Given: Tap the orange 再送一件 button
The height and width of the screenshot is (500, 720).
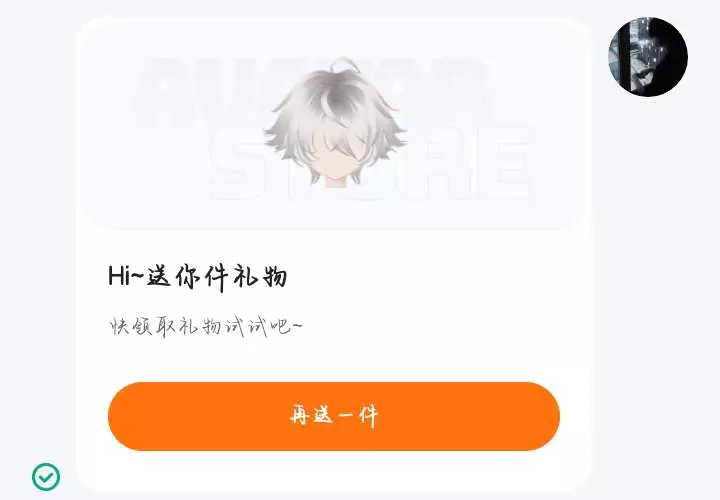Looking at the screenshot, I should point(334,416).
